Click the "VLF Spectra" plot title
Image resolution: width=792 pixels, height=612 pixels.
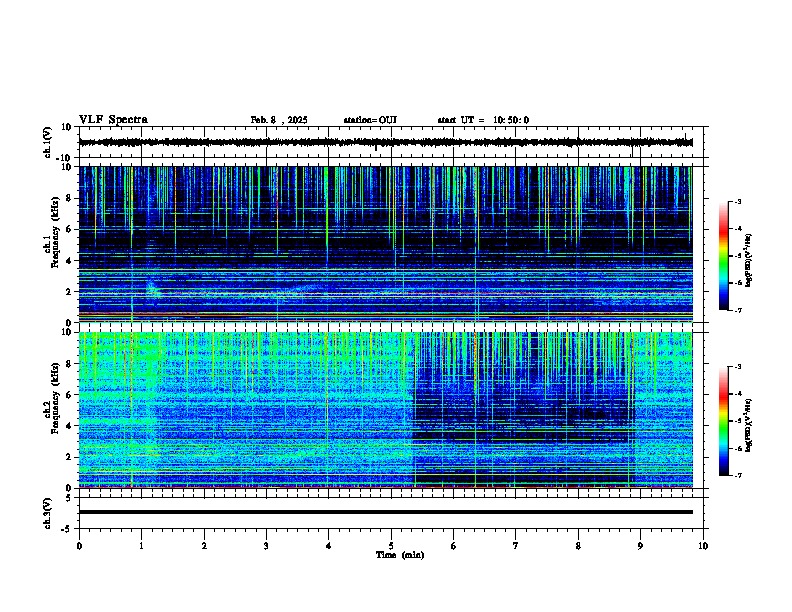(x=113, y=120)
